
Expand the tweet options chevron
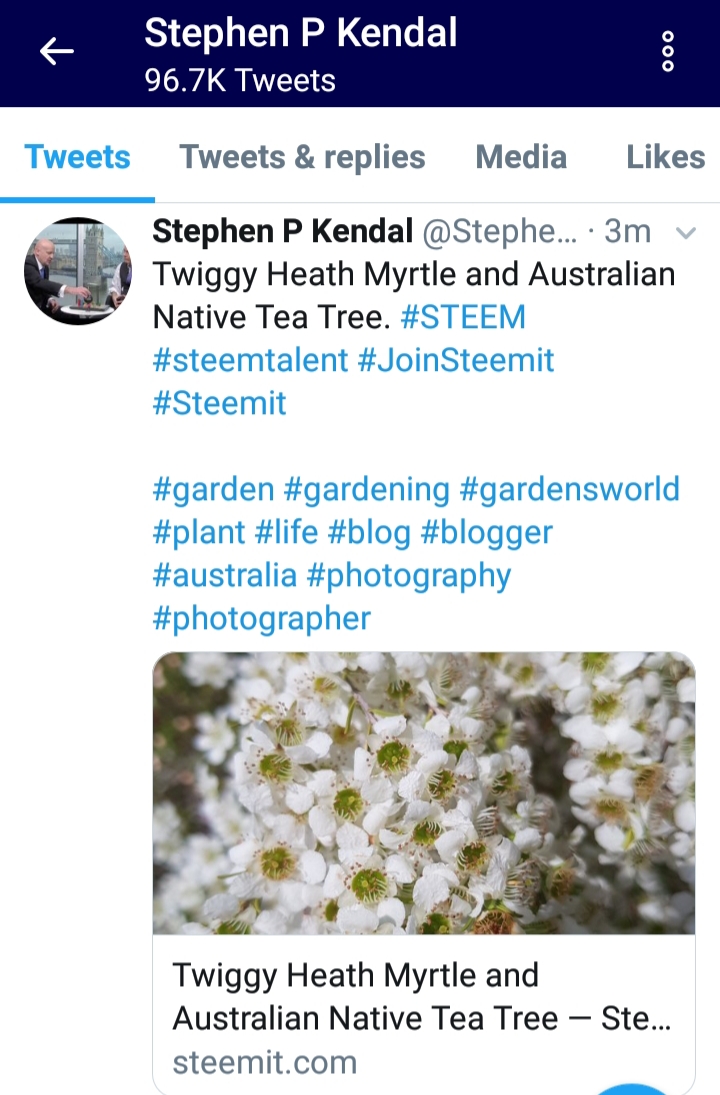click(x=686, y=233)
